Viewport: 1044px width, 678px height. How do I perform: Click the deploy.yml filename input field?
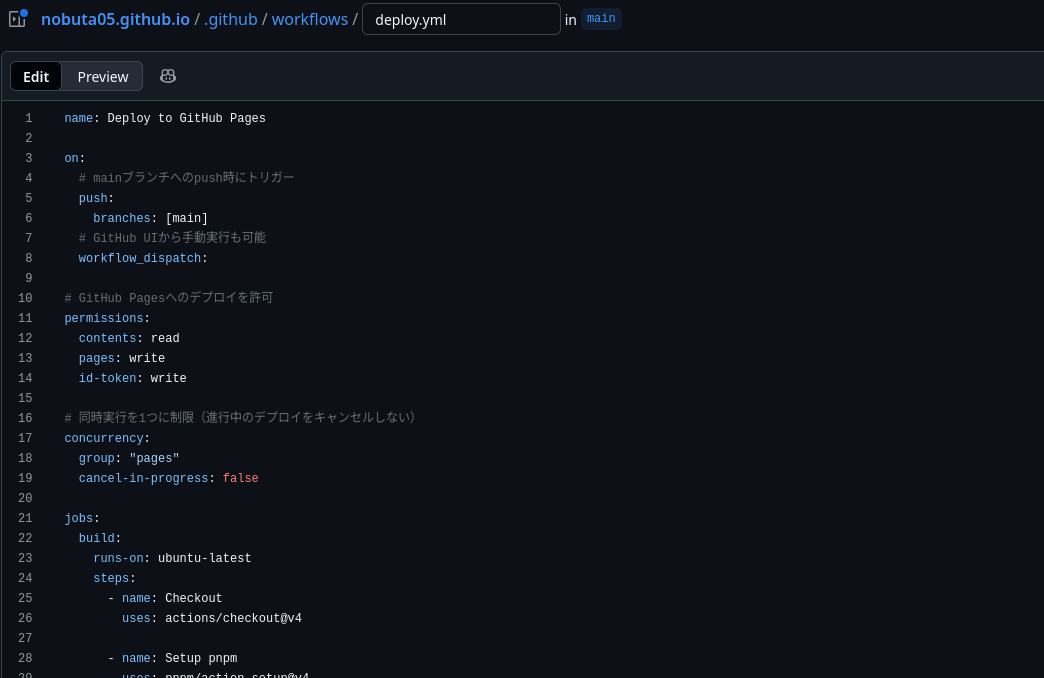[x=460, y=19]
